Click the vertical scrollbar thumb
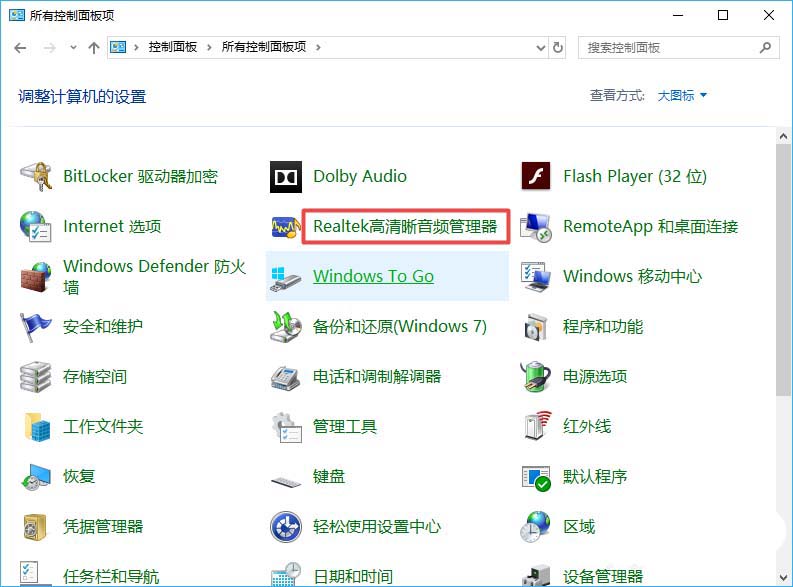Image resolution: width=793 pixels, height=587 pixels. coord(783,270)
